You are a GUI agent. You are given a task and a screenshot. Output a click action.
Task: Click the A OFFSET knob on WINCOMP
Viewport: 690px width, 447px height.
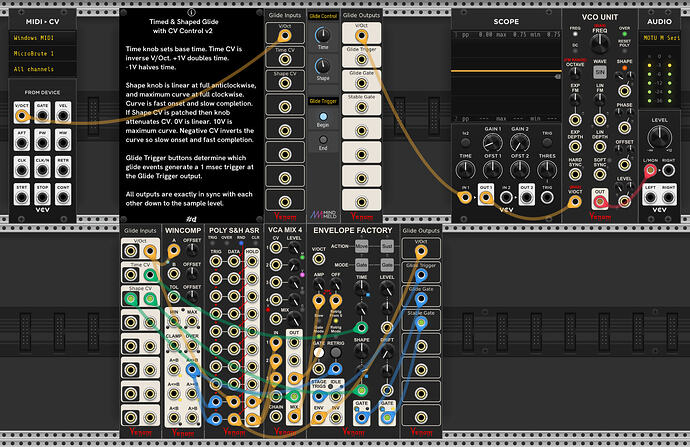(192, 250)
